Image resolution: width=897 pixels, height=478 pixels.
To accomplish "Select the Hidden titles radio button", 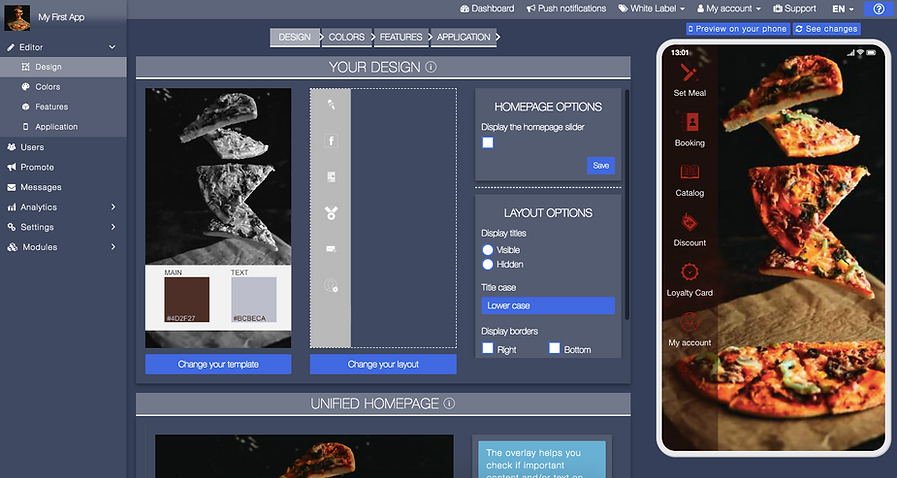I will pyautogui.click(x=487, y=264).
